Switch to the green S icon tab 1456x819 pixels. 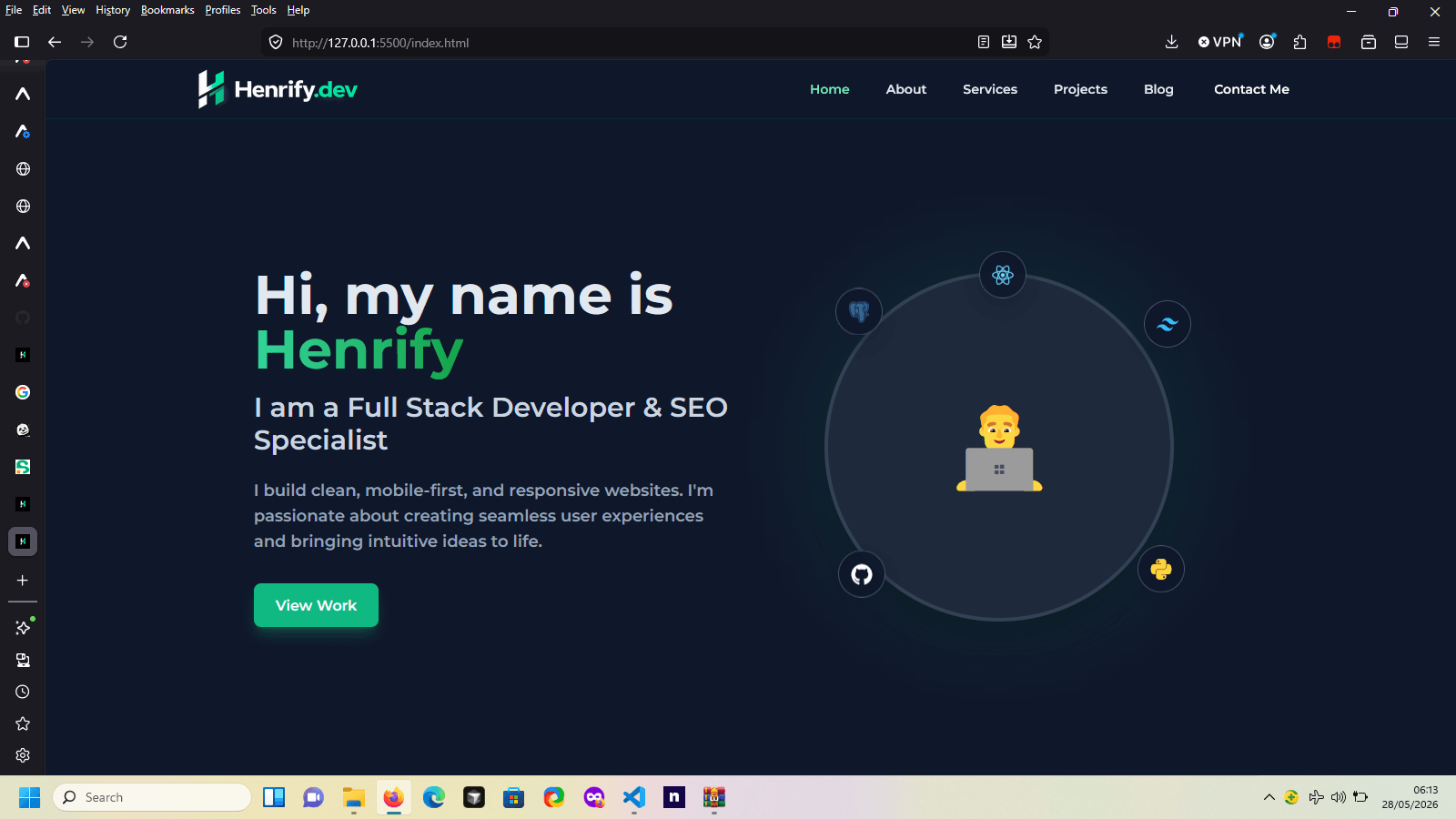23,467
